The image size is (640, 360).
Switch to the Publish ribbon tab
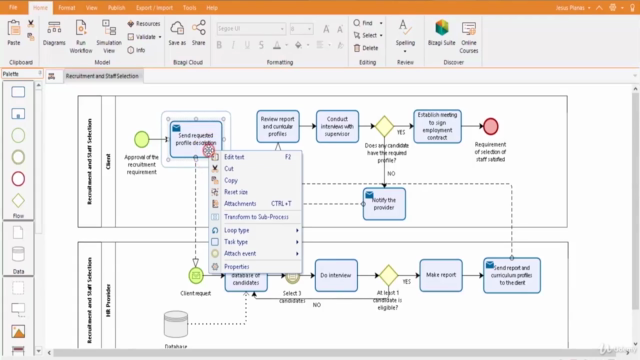click(116, 8)
